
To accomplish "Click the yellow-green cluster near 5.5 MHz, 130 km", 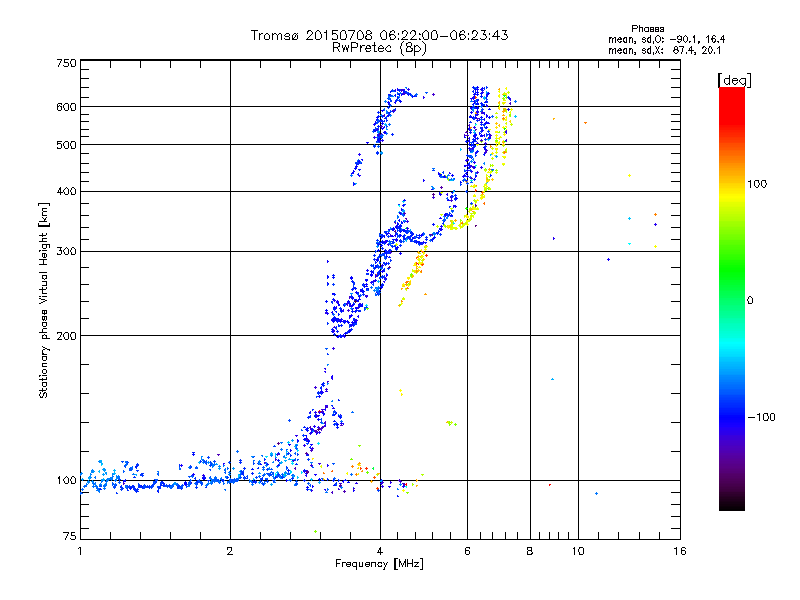I will tap(451, 423).
